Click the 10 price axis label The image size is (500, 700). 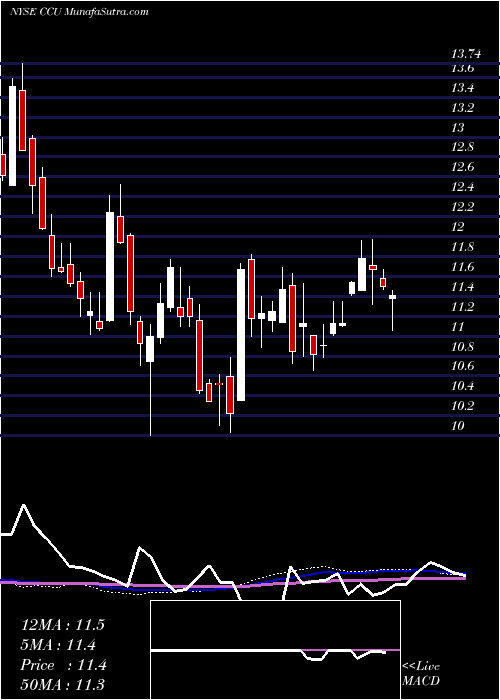[457, 426]
